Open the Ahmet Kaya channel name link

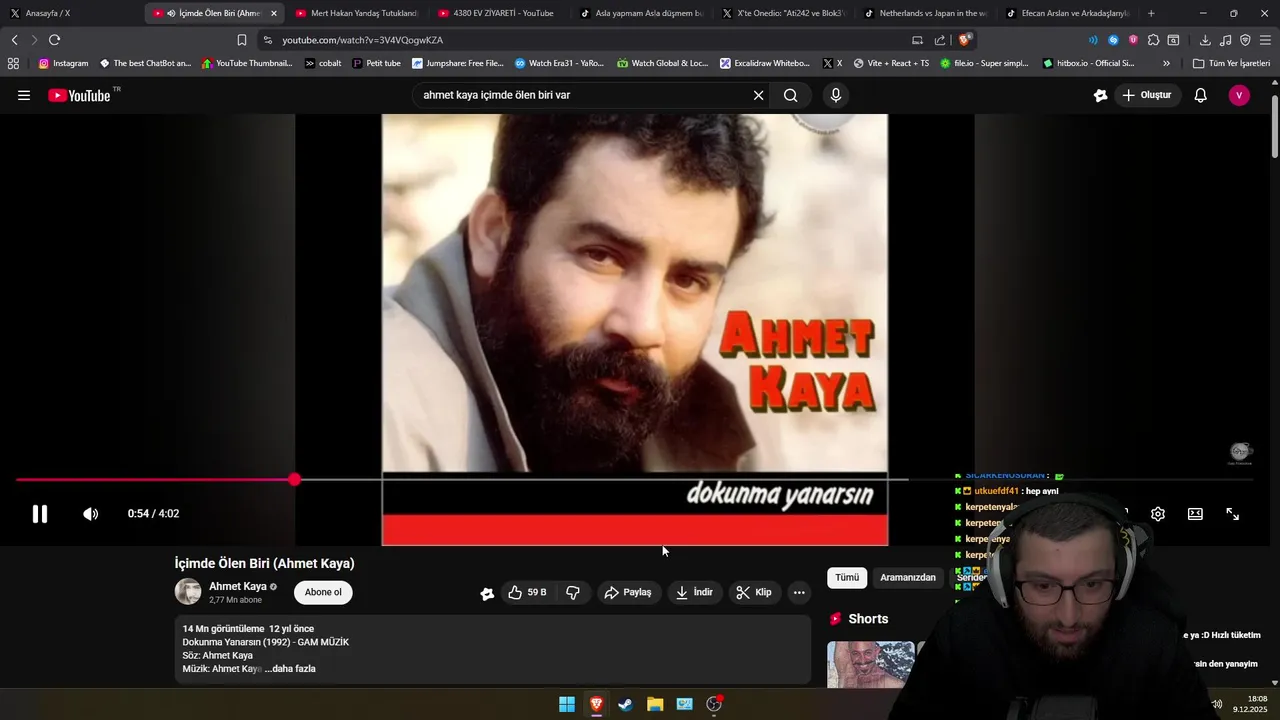238,587
